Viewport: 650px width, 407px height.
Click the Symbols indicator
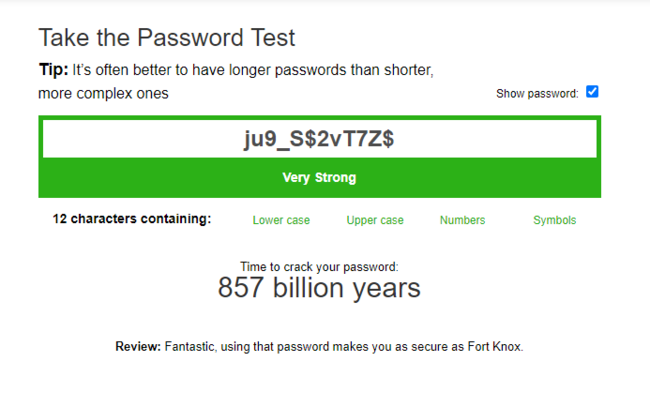[554, 220]
